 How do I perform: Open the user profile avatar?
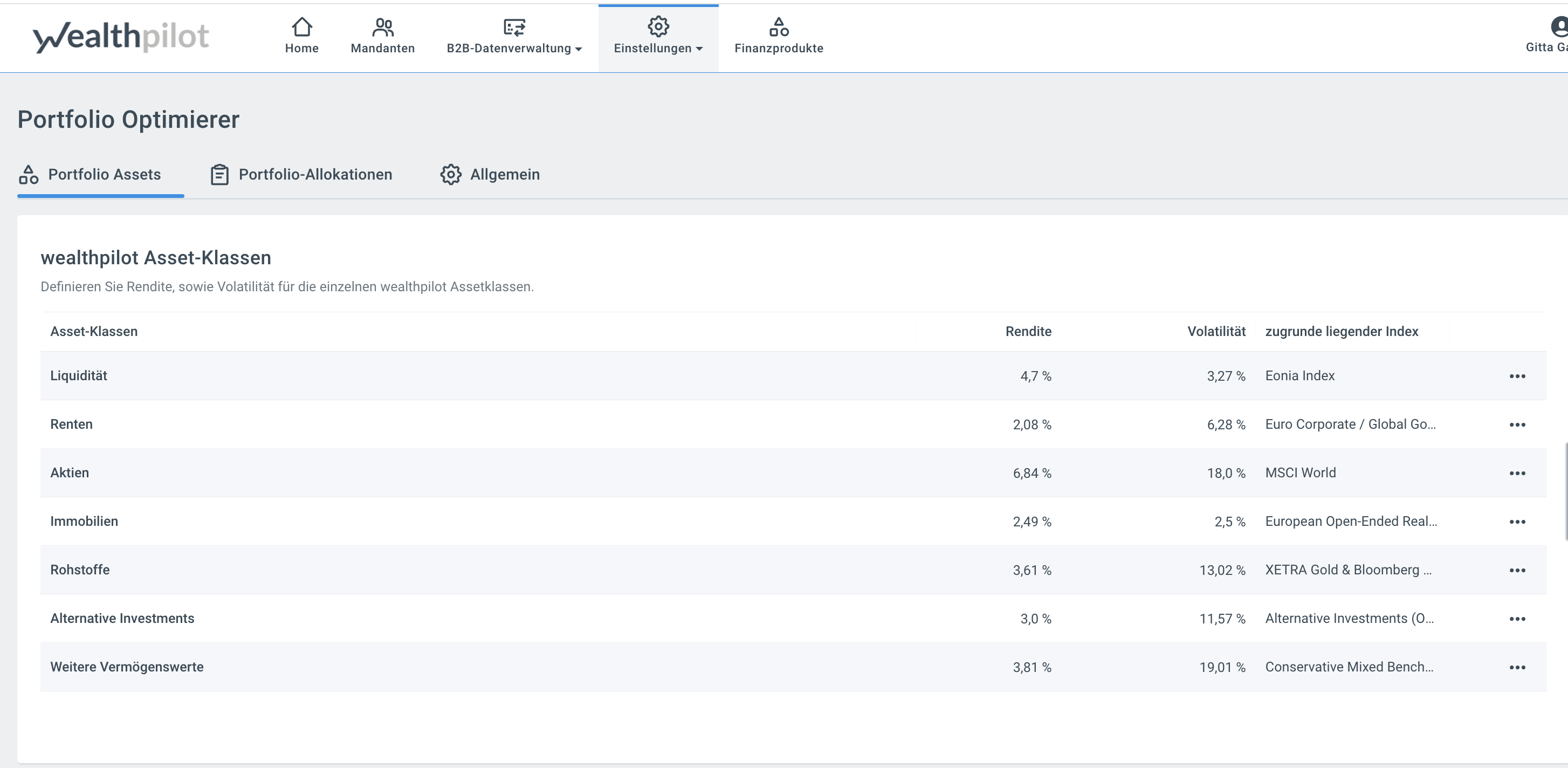tap(1558, 26)
